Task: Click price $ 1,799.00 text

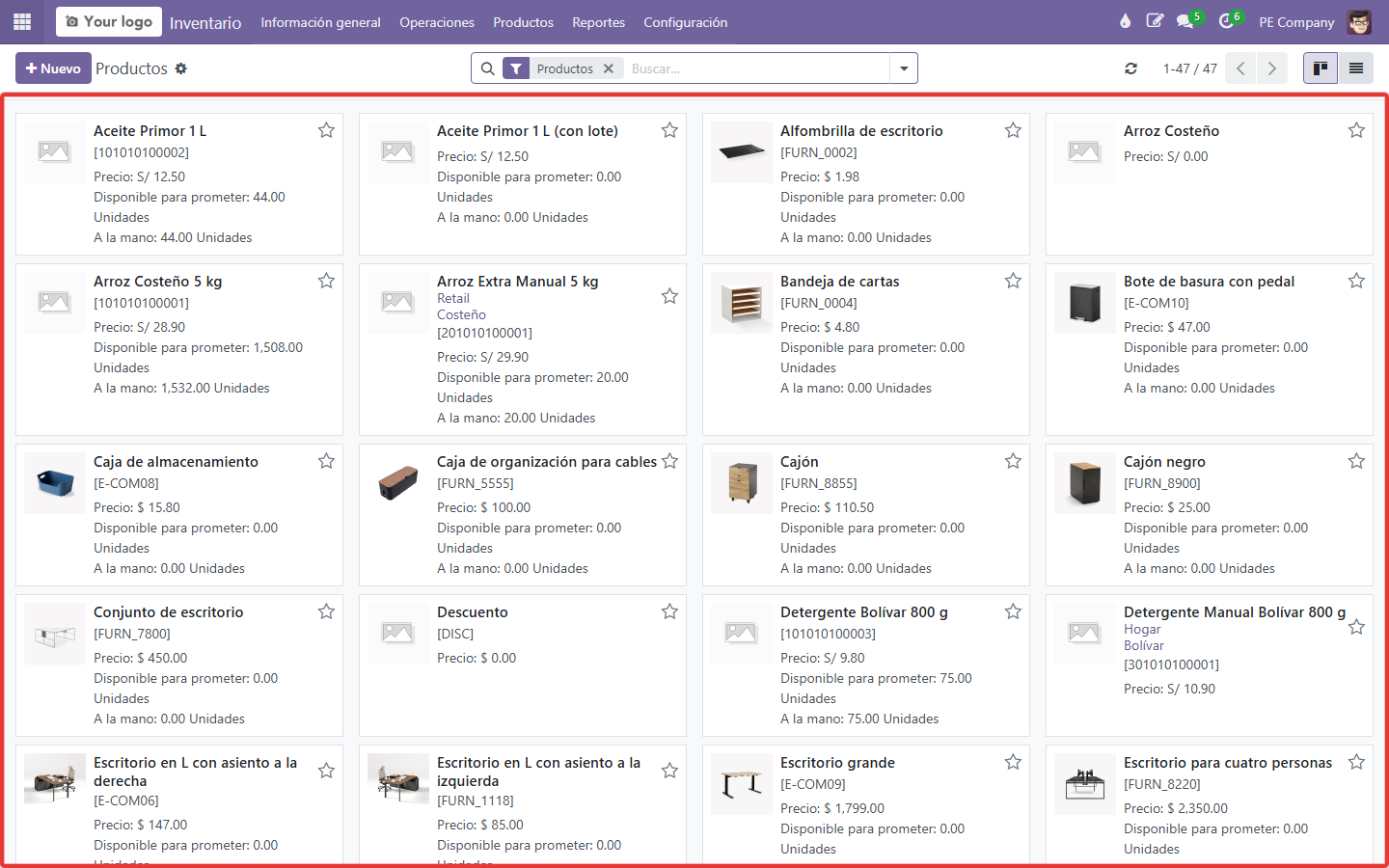Action: click(854, 808)
